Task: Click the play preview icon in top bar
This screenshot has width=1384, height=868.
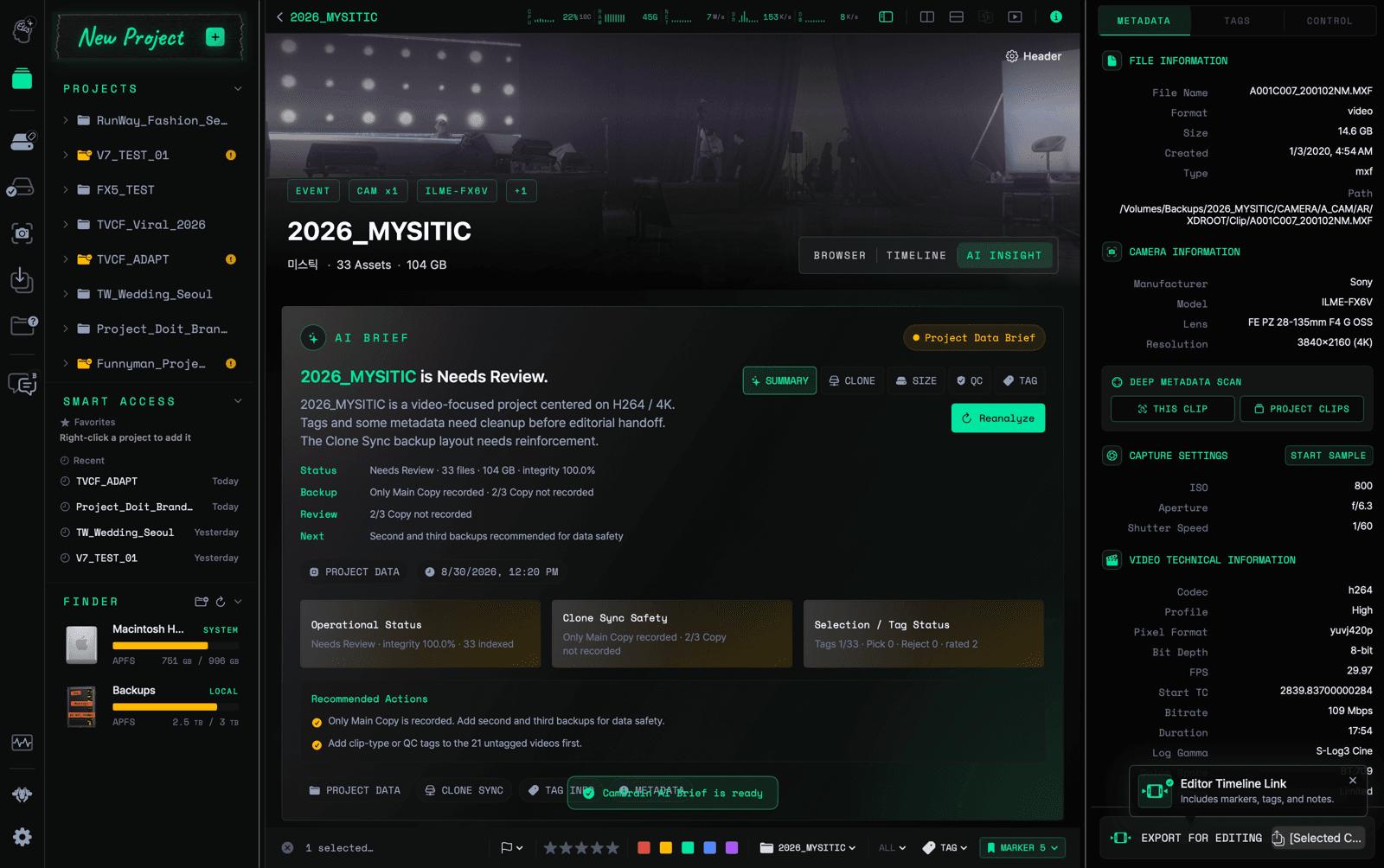Action: (1016, 16)
